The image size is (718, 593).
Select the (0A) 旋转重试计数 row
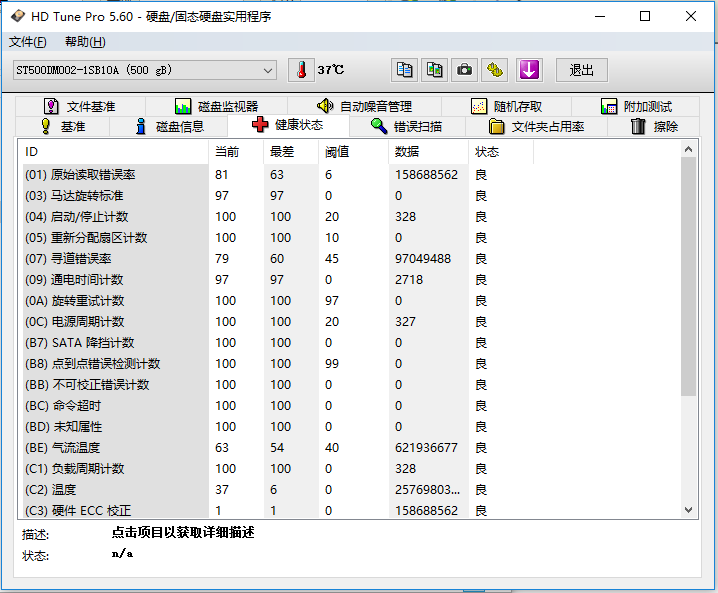click(x=277, y=301)
